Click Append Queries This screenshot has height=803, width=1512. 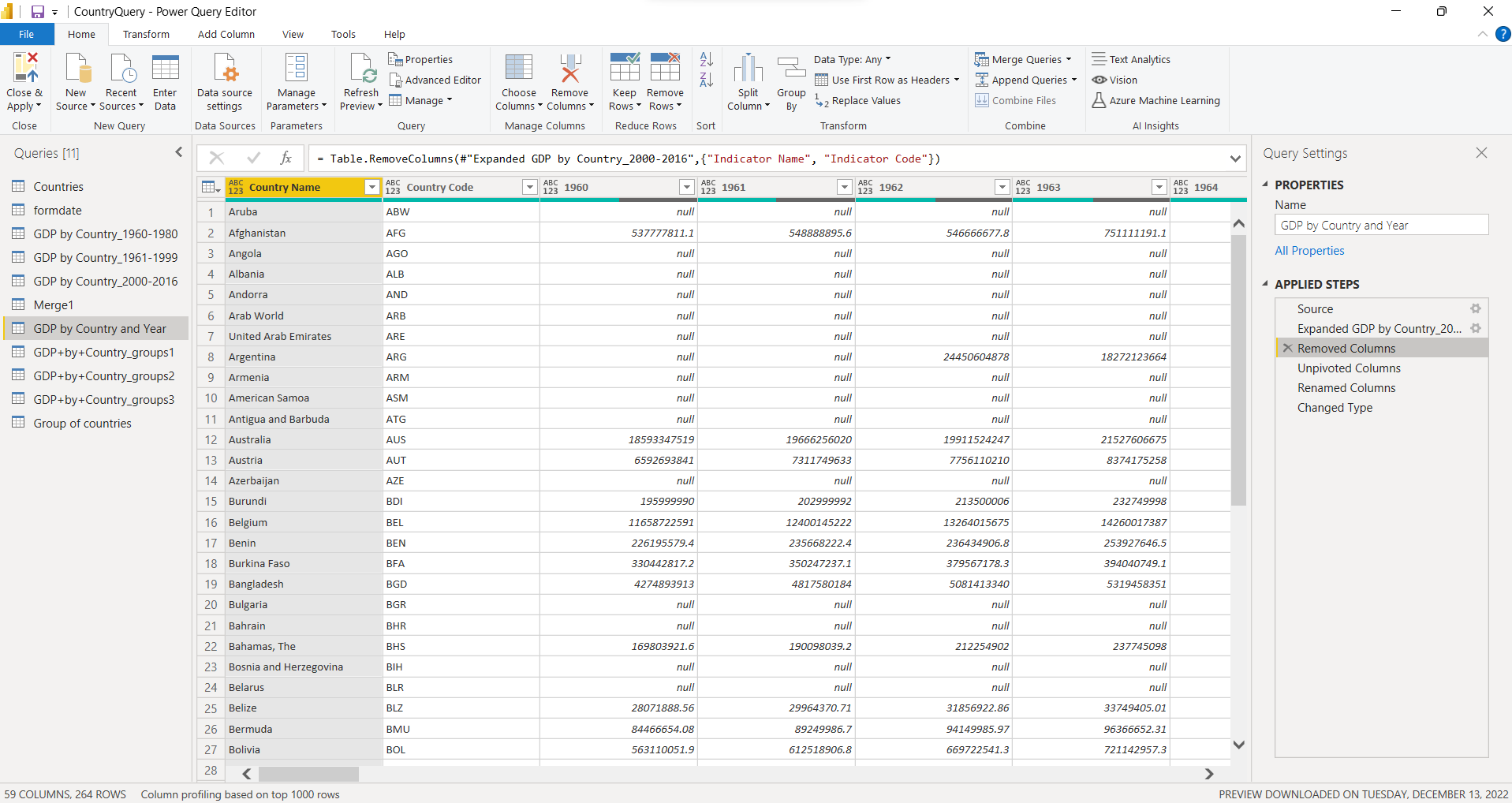click(x=1025, y=80)
